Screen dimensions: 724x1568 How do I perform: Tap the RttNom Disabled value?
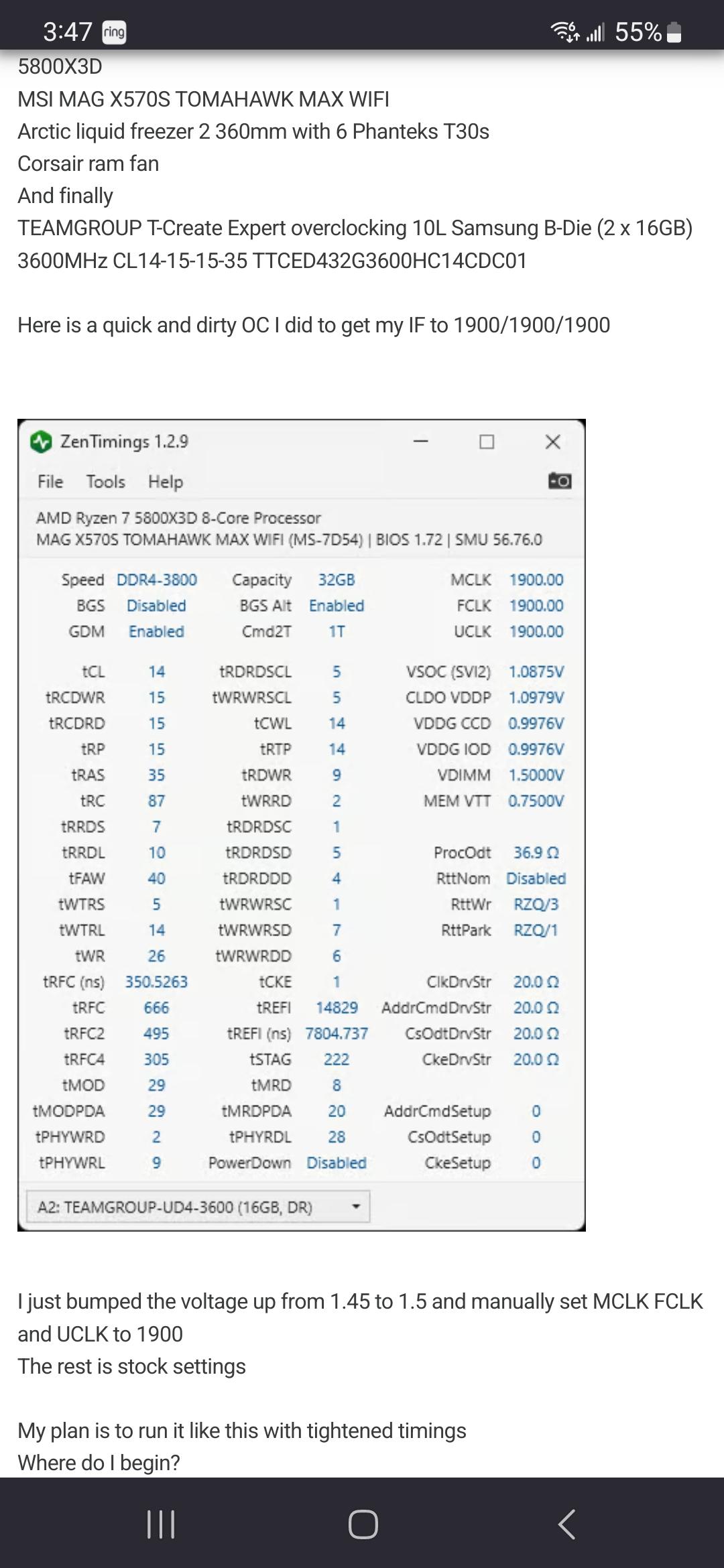point(536,878)
